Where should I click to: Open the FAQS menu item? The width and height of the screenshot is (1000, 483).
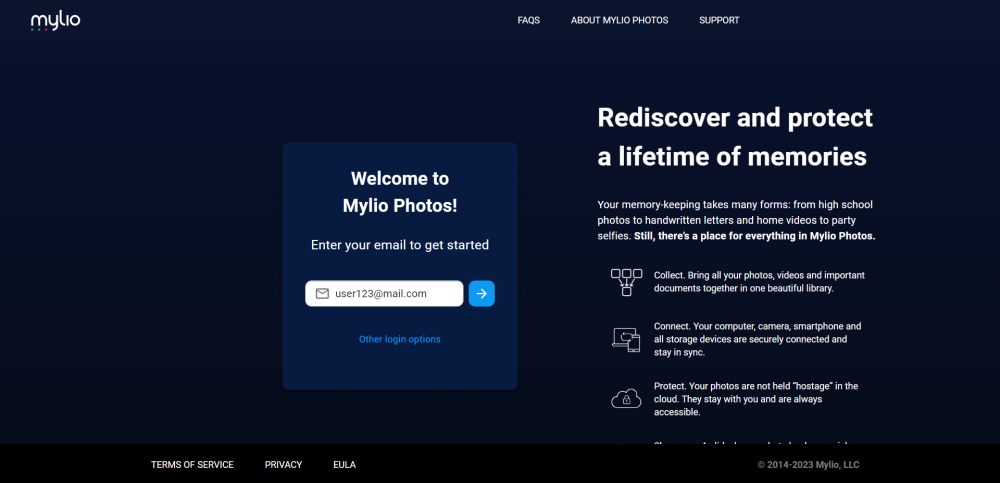(x=529, y=20)
